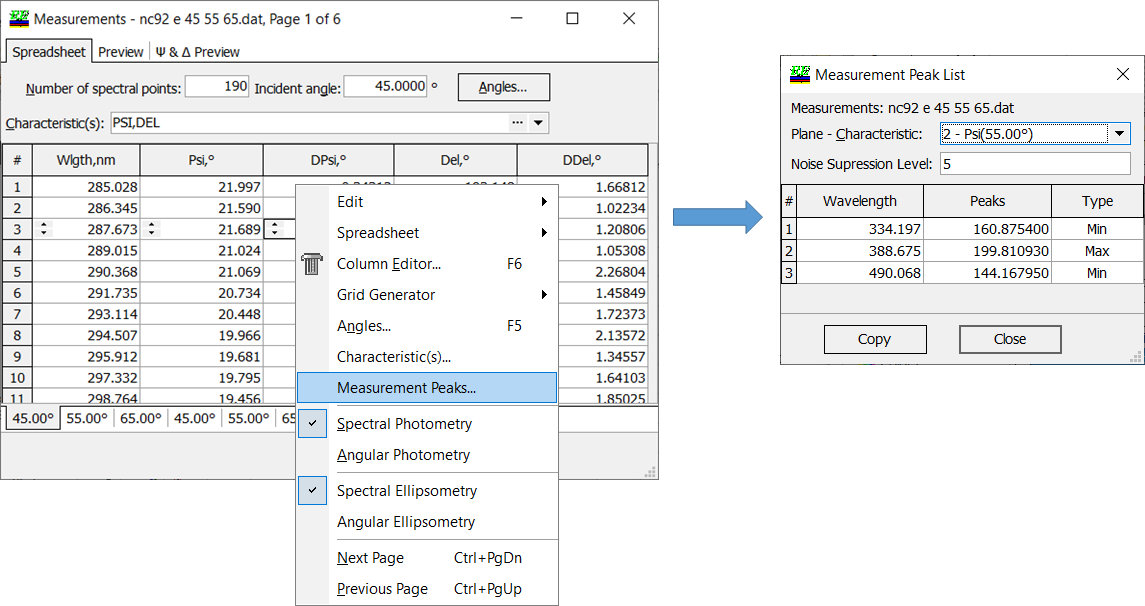Toggle Spectral Photometry in the context menu

427,423
